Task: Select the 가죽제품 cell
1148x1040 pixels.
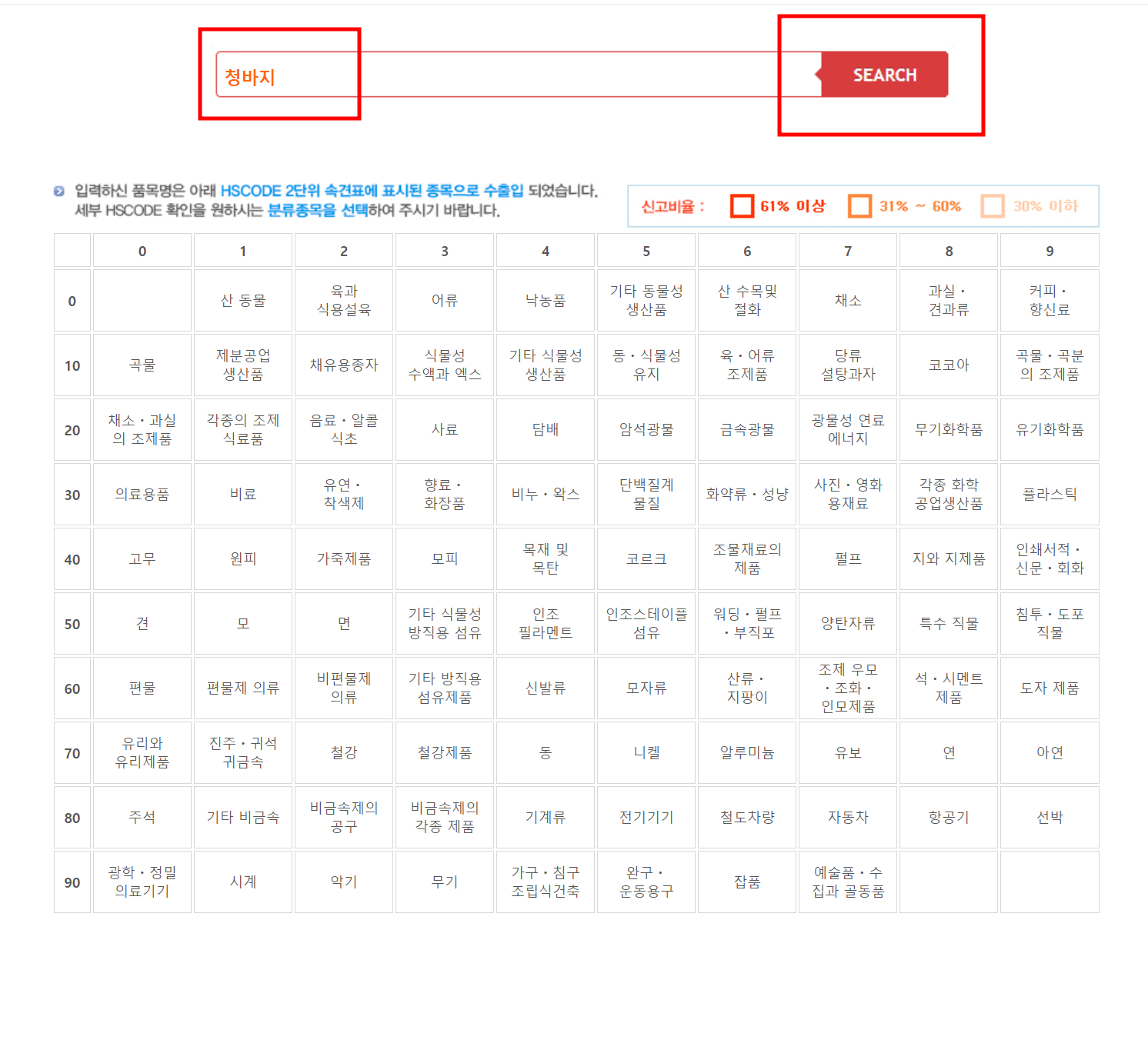Action: (x=344, y=559)
